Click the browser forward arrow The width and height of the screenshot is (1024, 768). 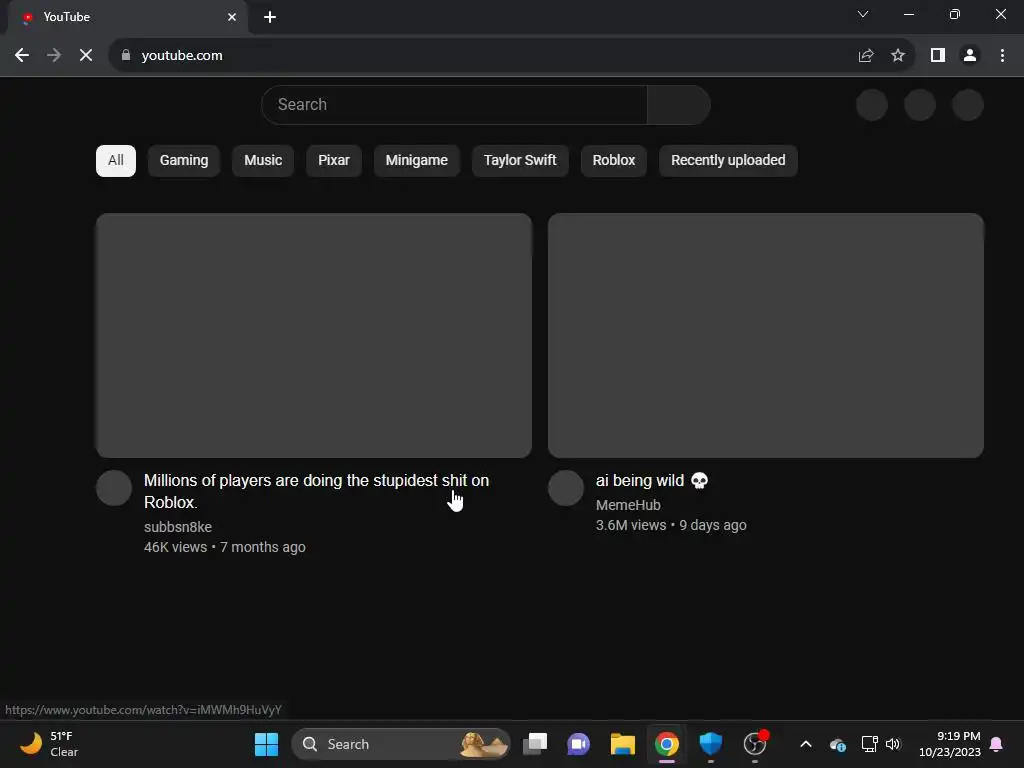point(54,56)
